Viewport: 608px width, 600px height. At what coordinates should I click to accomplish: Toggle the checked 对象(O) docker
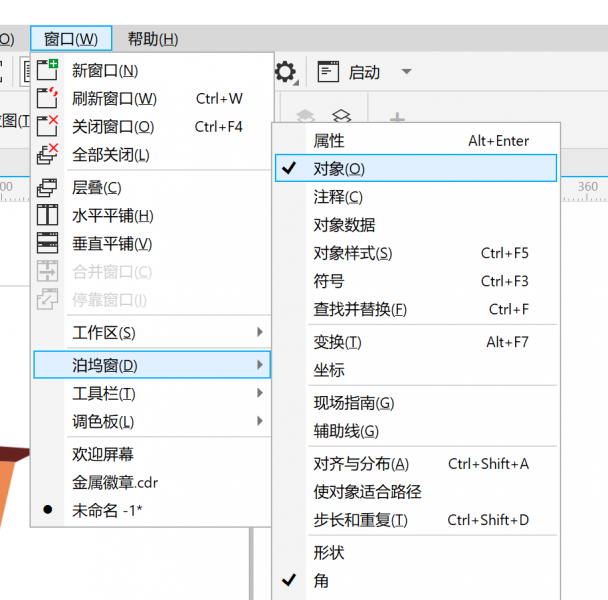[x=416, y=168]
